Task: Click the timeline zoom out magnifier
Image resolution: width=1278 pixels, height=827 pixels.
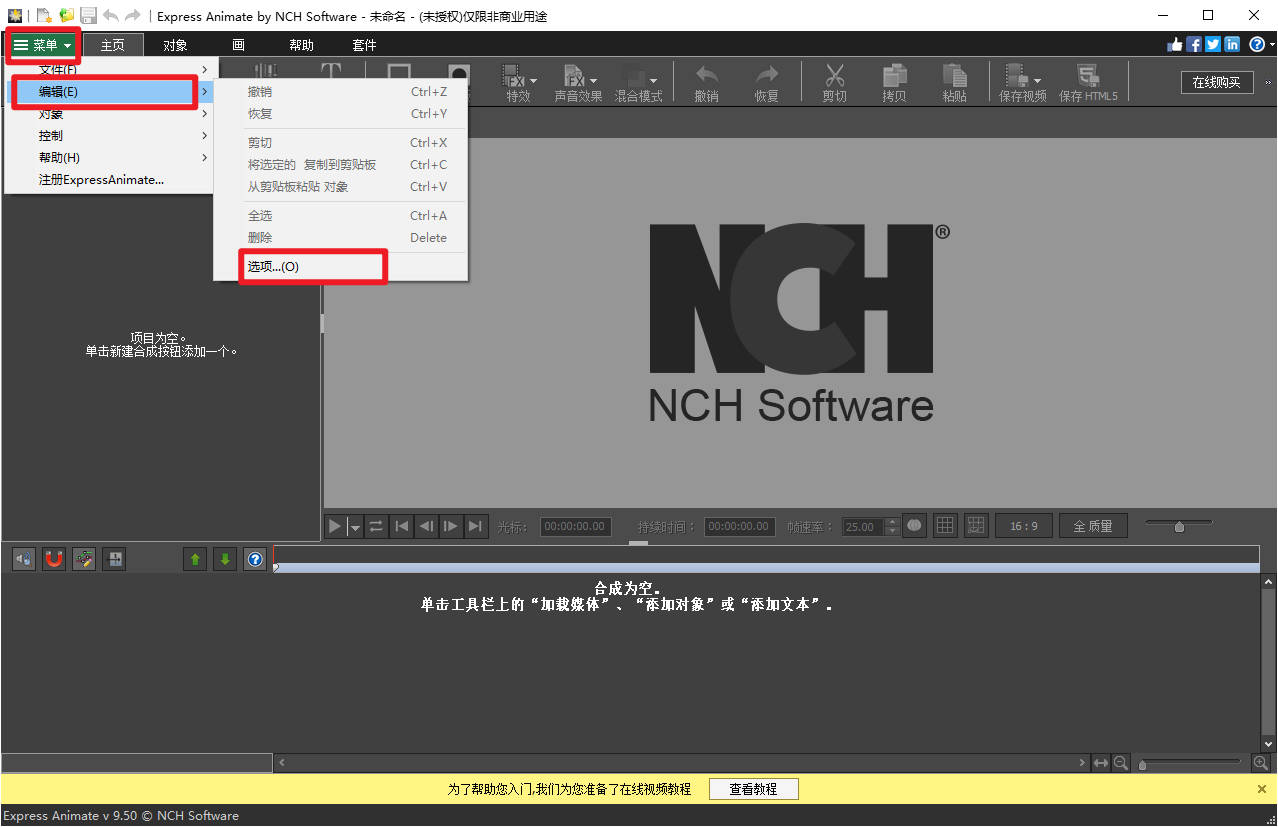Action: (1121, 763)
